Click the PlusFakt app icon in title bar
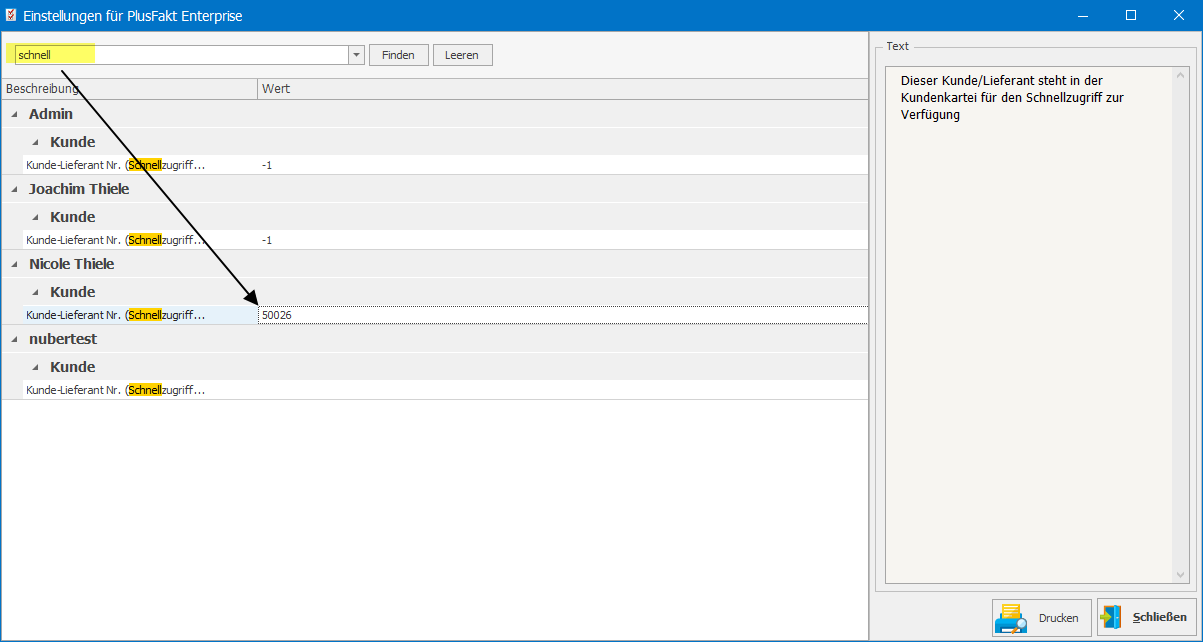1203x642 pixels. click(12, 15)
